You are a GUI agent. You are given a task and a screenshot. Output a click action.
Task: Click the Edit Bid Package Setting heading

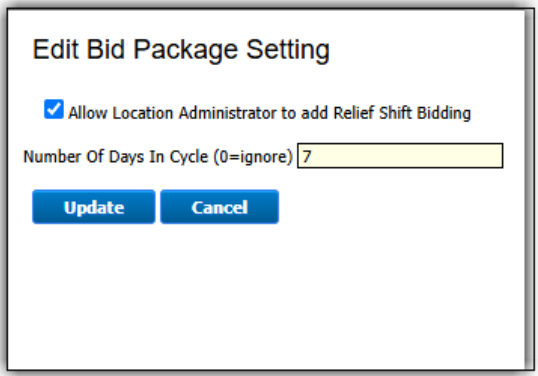point(181,50)
